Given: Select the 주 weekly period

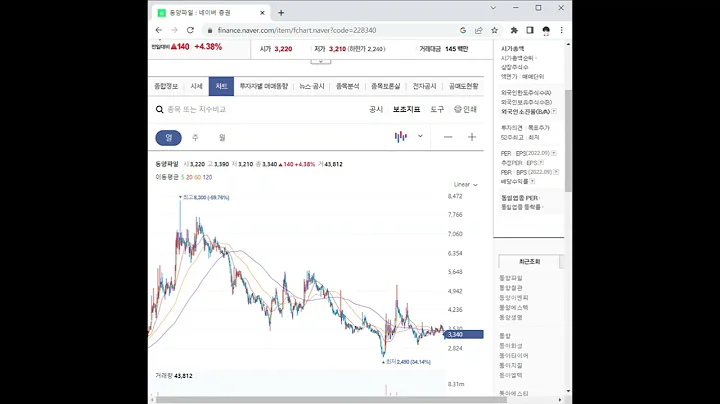Looking at the screenshot, I should [195, 138].
